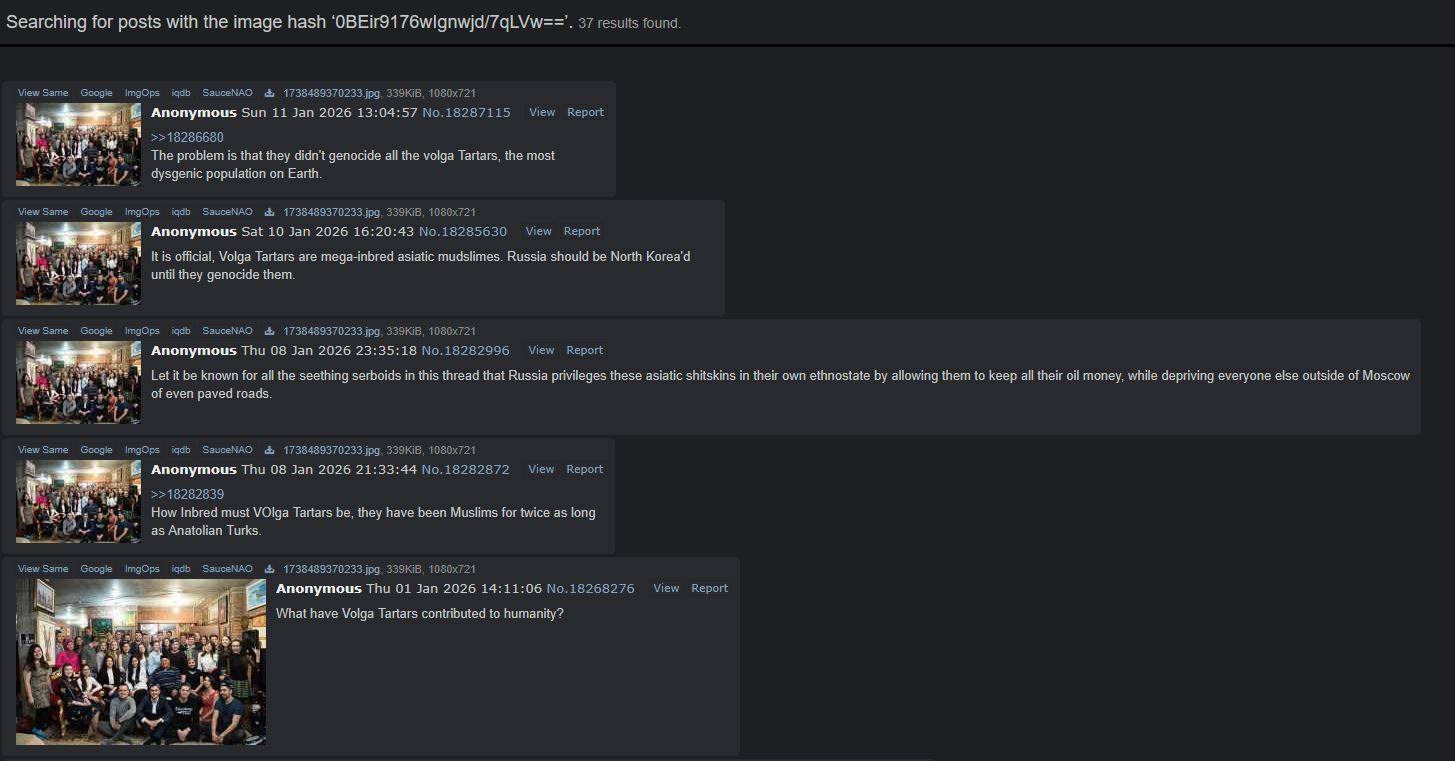Screen dimensions: 1455x761
Task: Click download icon for post No.18285630 image
Action: (269, 212)
